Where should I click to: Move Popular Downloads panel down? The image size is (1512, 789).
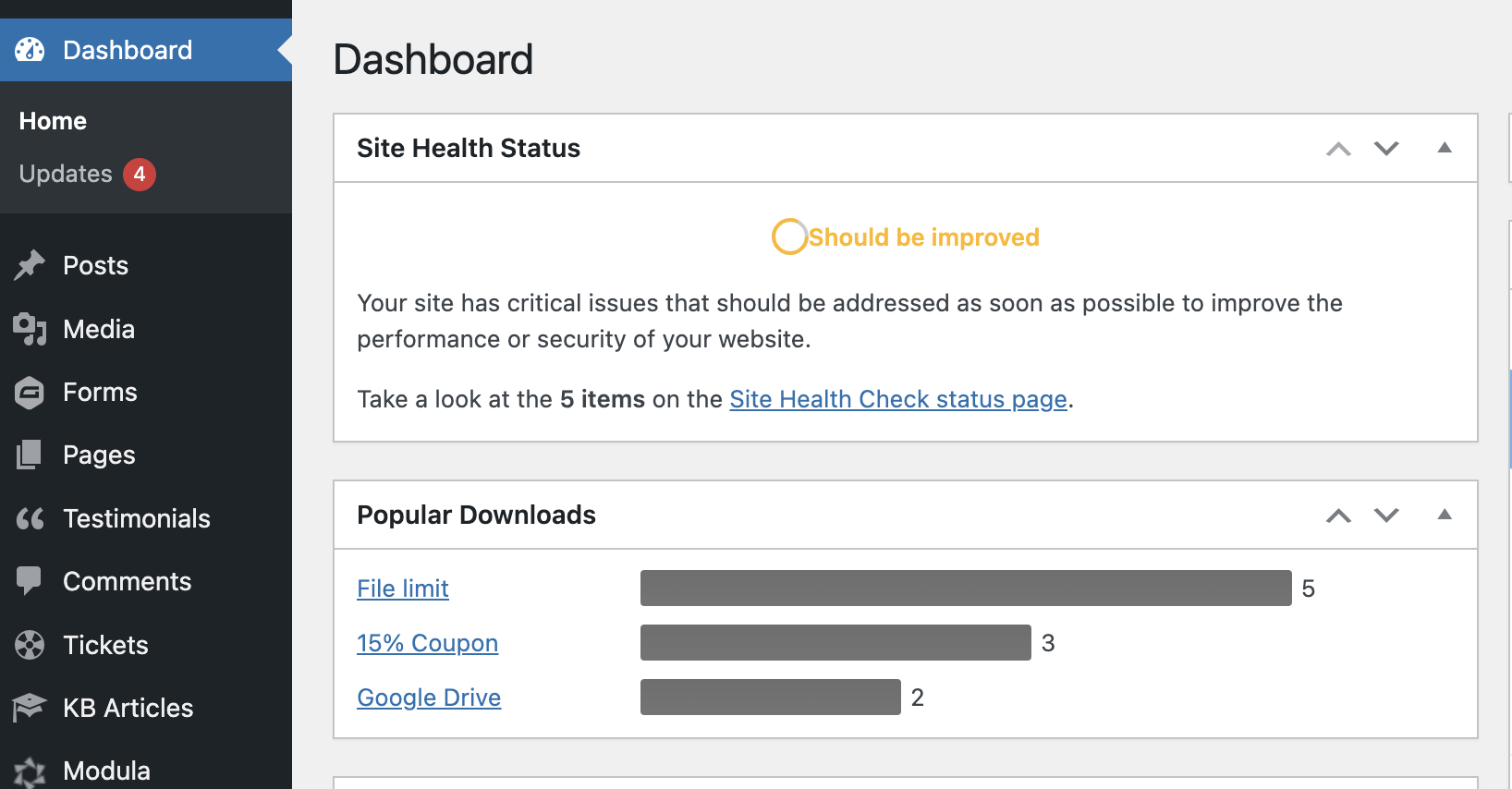[x=1386, y=515]
